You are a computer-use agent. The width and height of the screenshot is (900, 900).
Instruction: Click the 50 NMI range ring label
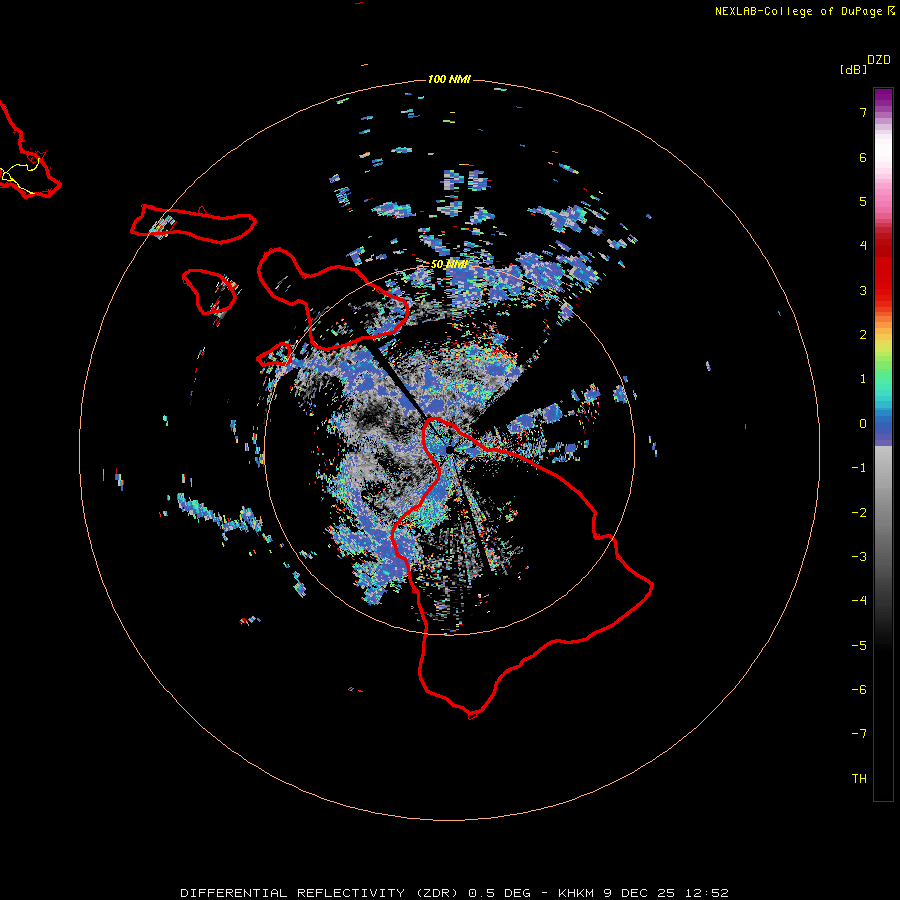tap(449, 265)
